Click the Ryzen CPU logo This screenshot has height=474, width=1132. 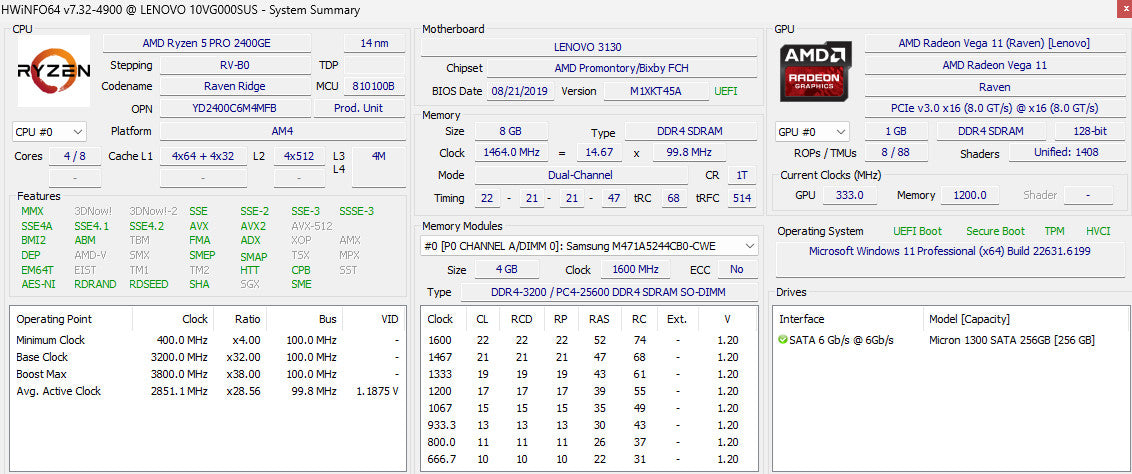coord(53,71)
